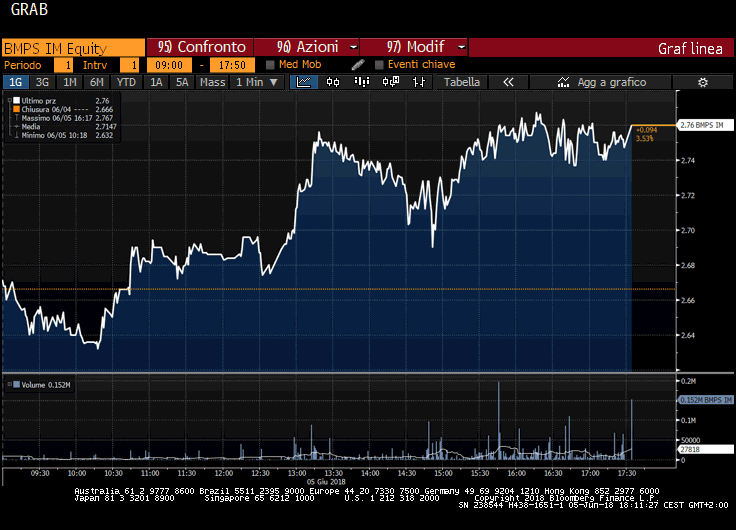
Task: Click the double left chevron icon
Action: (x=508, y=82)
